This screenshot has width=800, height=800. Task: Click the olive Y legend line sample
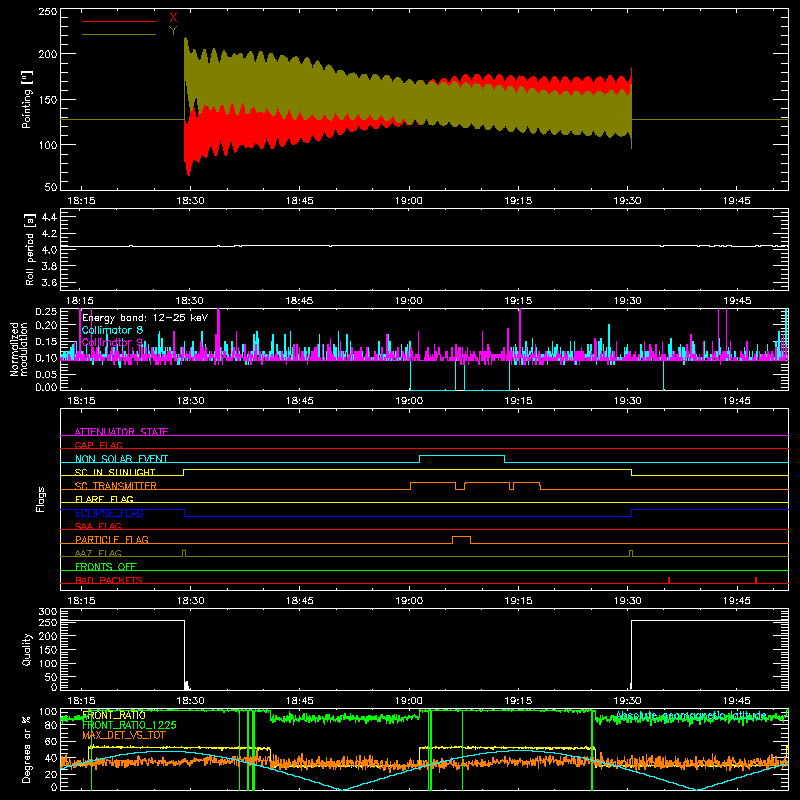[x=119, y=34]
